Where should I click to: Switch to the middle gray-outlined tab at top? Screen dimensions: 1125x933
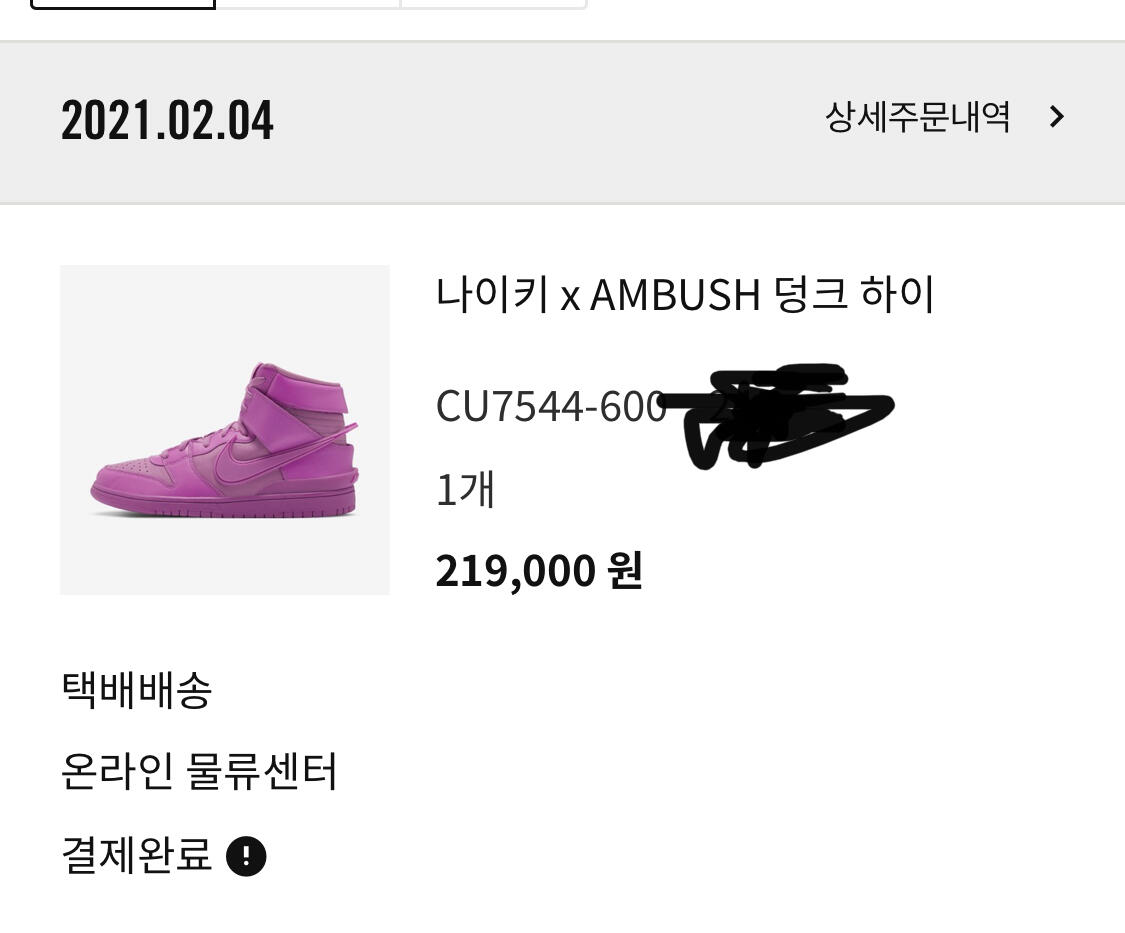click(x=308, y=4)
